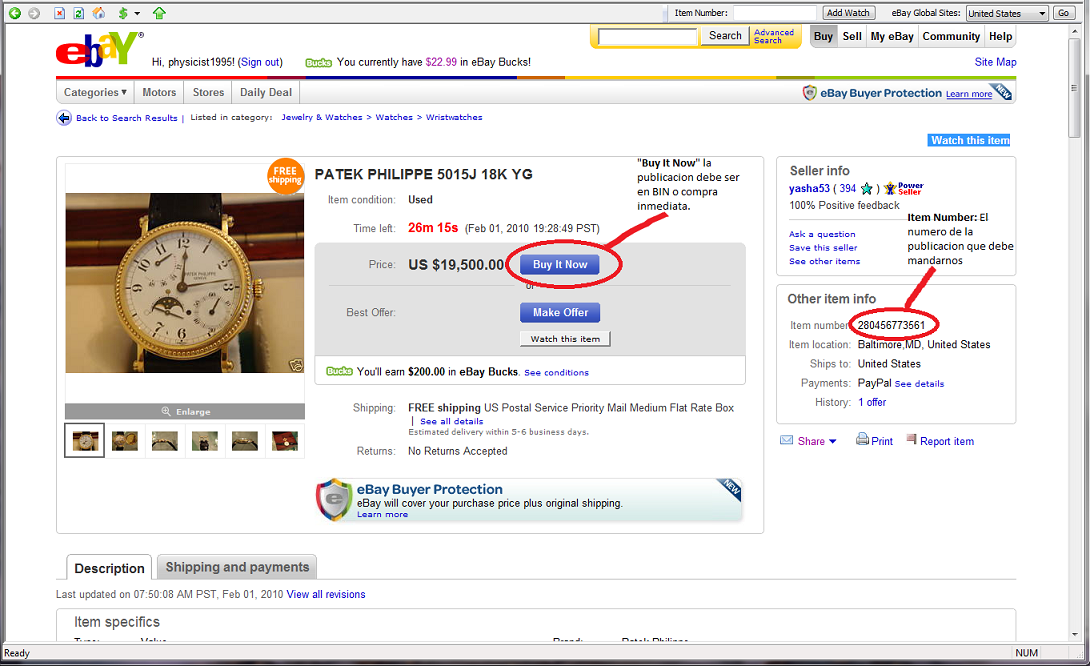Select the third watch thumbnail
The height and width of the screenshot is (666, 1090).
(x=165, y=440)
